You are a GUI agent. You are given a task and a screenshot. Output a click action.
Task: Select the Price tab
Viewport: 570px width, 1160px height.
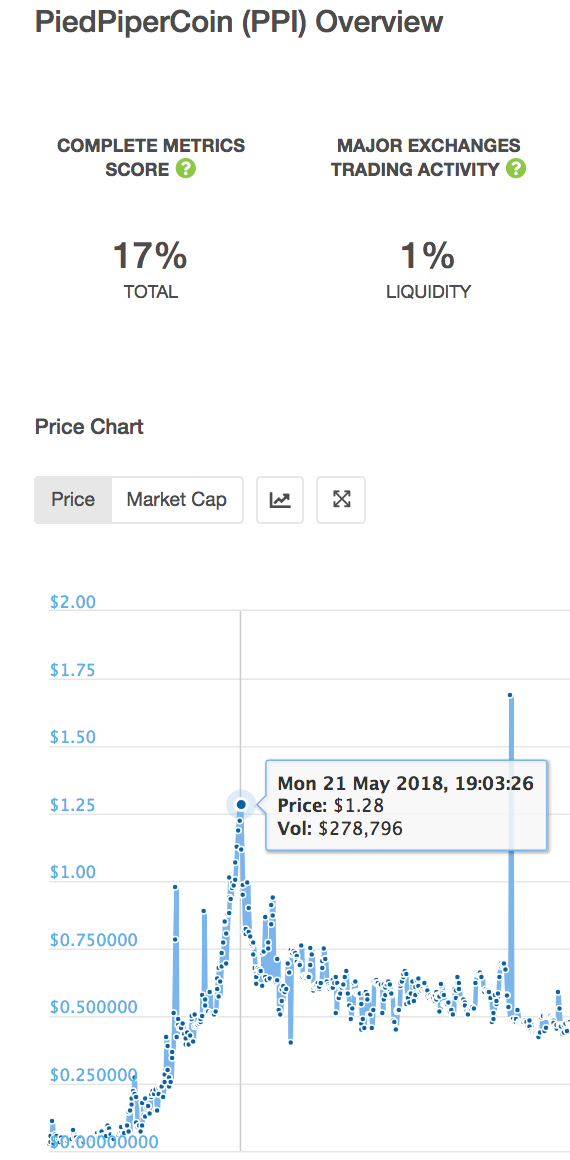tap(73, 500)
